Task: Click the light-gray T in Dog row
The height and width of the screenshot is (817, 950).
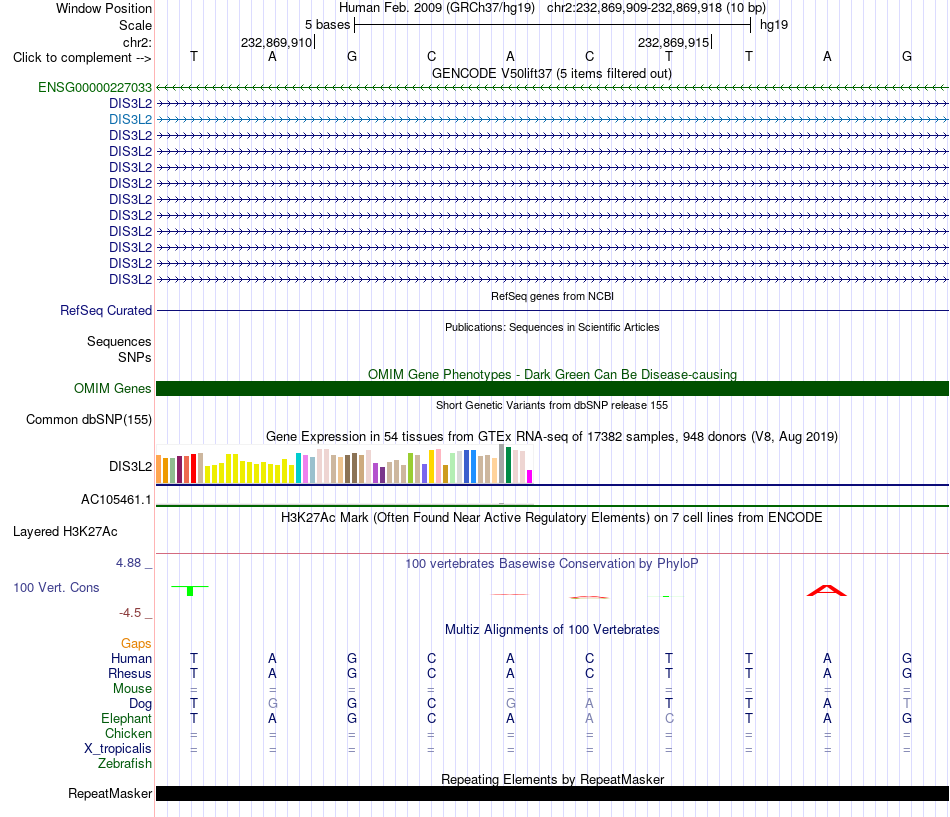Action: click(906, 703)
